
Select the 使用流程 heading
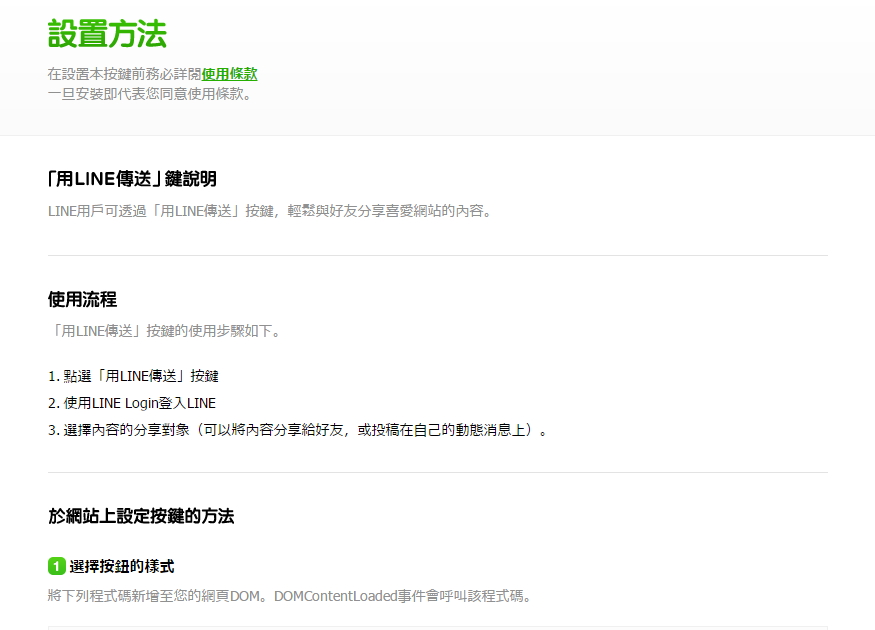click(x=83, y=300)
